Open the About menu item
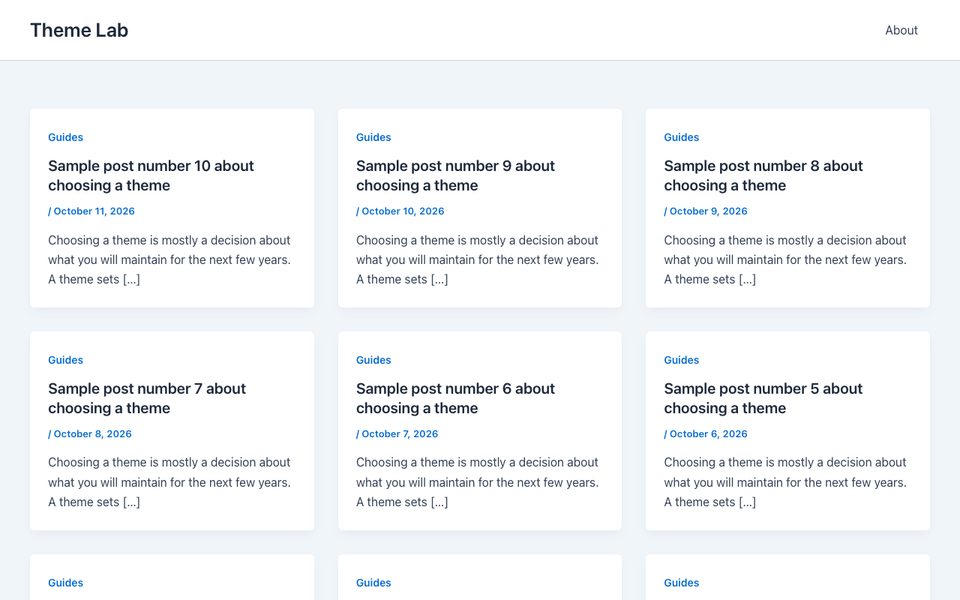 point(901,30)
